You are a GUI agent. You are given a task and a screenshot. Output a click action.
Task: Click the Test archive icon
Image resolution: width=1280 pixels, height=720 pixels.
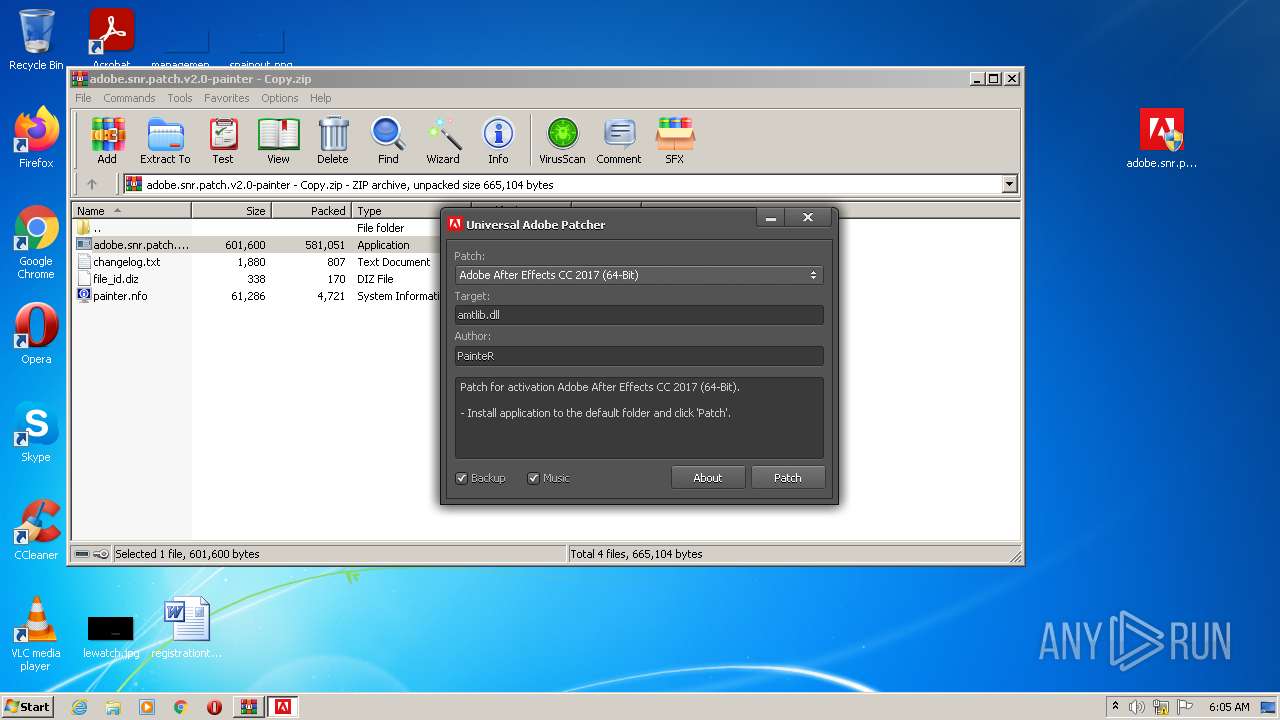(223, 140)
